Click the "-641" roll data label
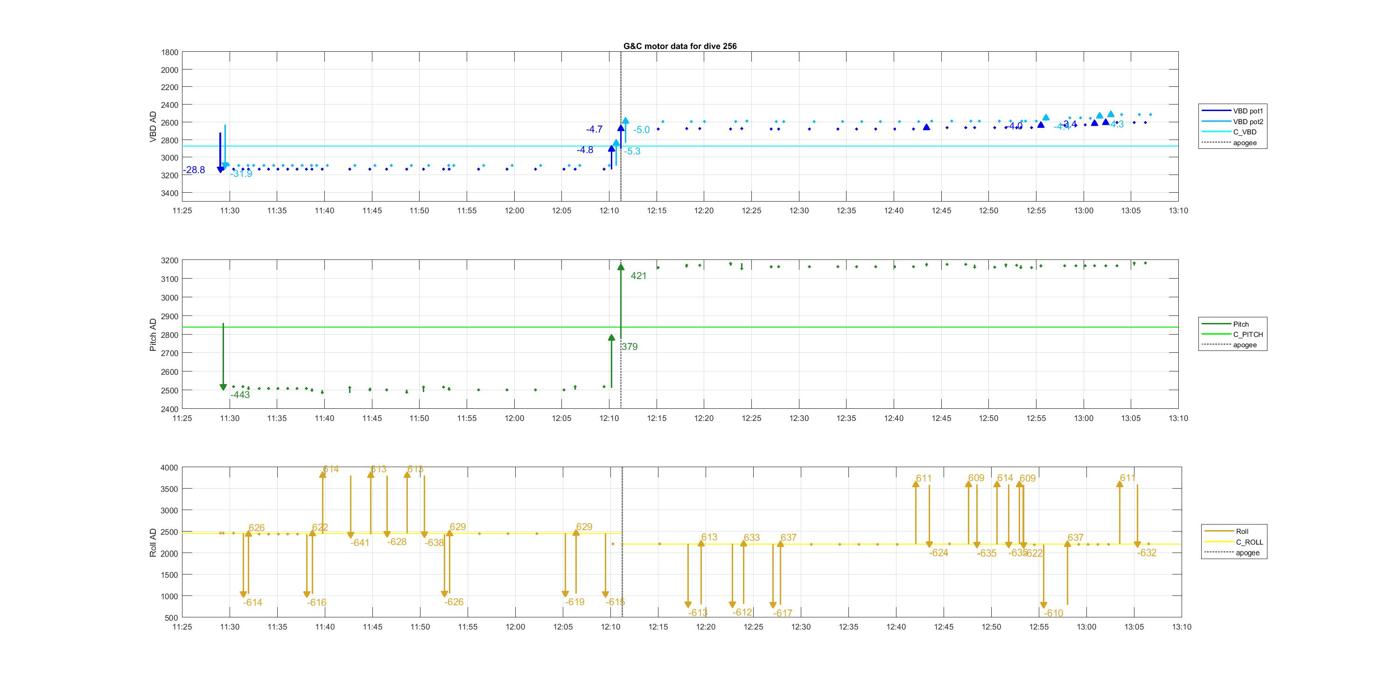 click(360, 543)
